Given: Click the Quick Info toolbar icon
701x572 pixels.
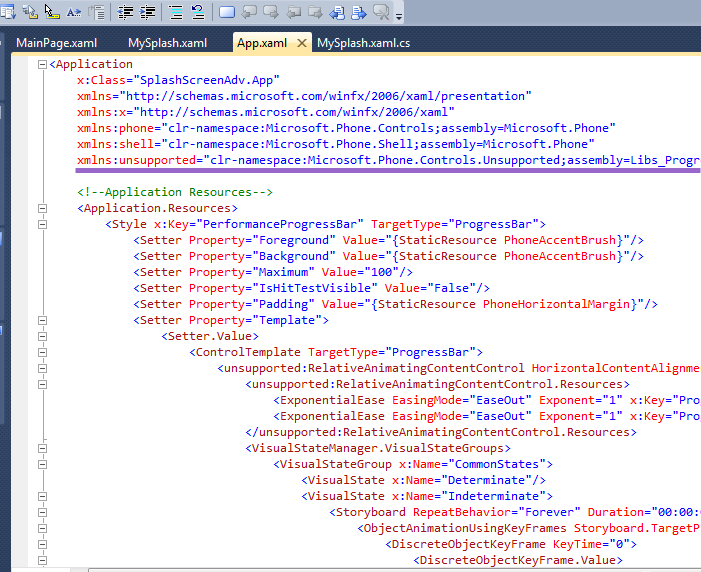Looking at the screenshot, I should [x=52, y=12].
